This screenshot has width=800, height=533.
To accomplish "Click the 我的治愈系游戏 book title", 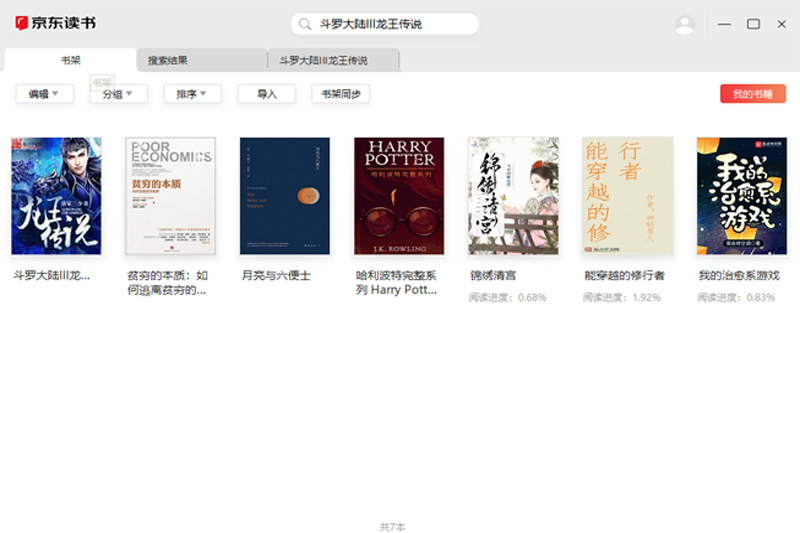I will tap(737, 275).
